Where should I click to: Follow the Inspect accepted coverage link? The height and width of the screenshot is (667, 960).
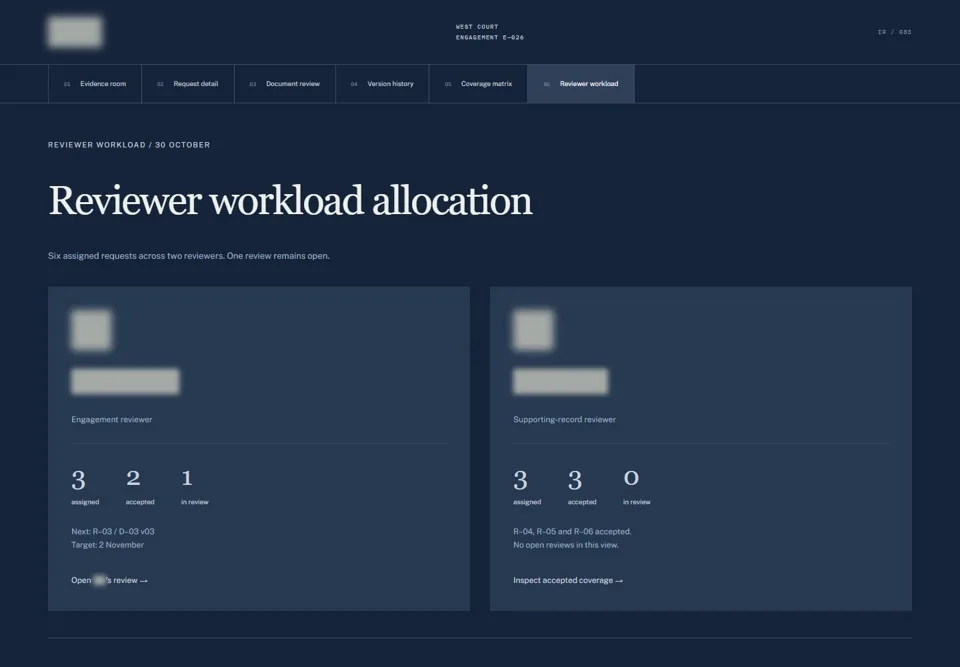pyautogui.click(x=568, y=580)
